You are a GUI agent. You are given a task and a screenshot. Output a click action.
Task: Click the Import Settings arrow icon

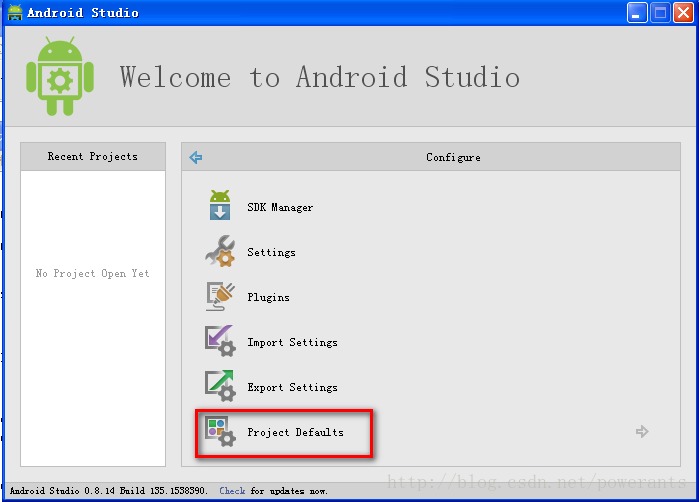pos(220,341)
